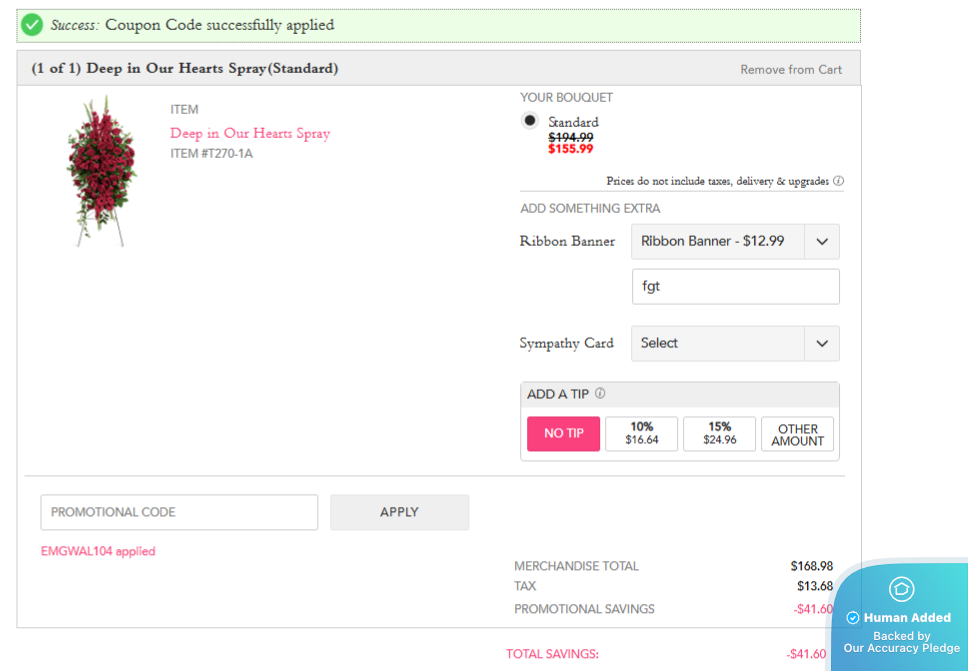Select the 10% tip option
This screenshot has width=968, height=671.
pos(641,434)
